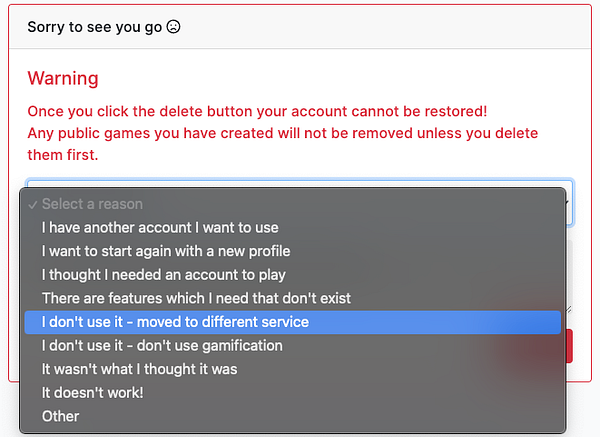Pick 'I want to start again with a new profile'
The width and height of the screenshot is (600, 437).
(166, 251)
